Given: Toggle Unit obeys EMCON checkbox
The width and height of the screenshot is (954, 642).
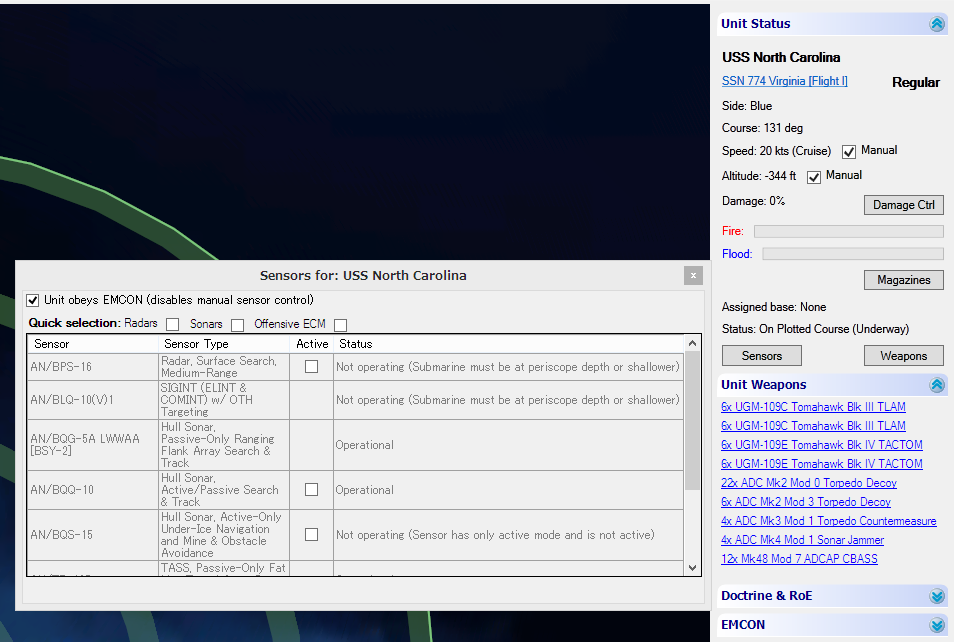Looking at the screenshot, I should (33, 300).
